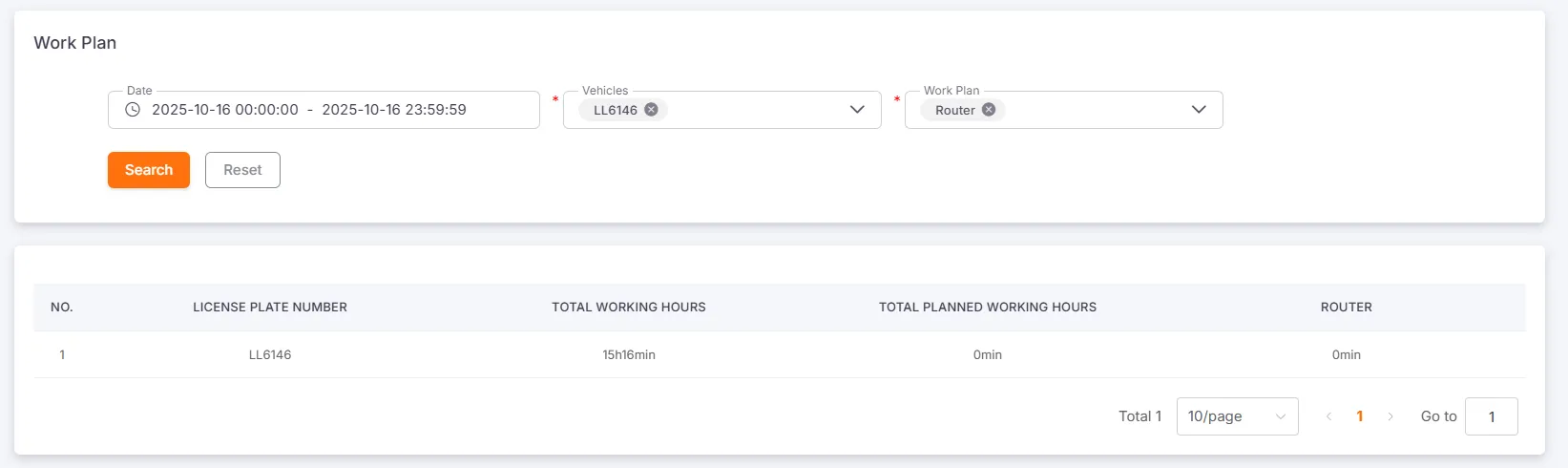
Task: Click the Total Working Hours column header
Action: point(629,308)
